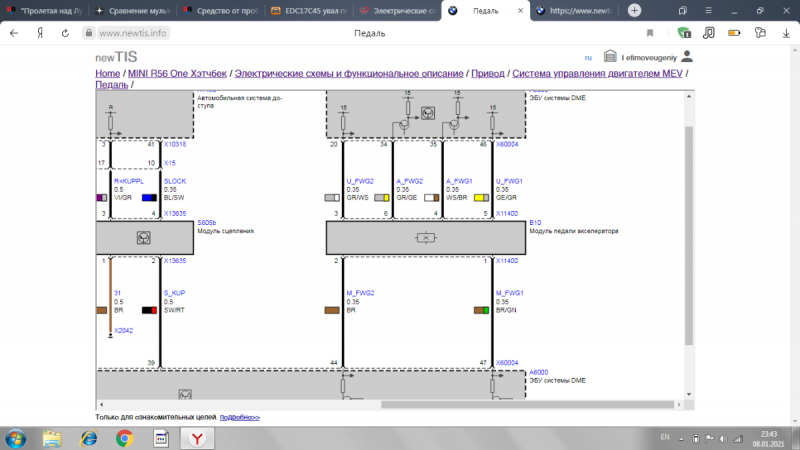Image resolution: width=800 pixels, height=450 pixels.
Task: Click the browser back arrow
Action: click(x=13, y=33)
